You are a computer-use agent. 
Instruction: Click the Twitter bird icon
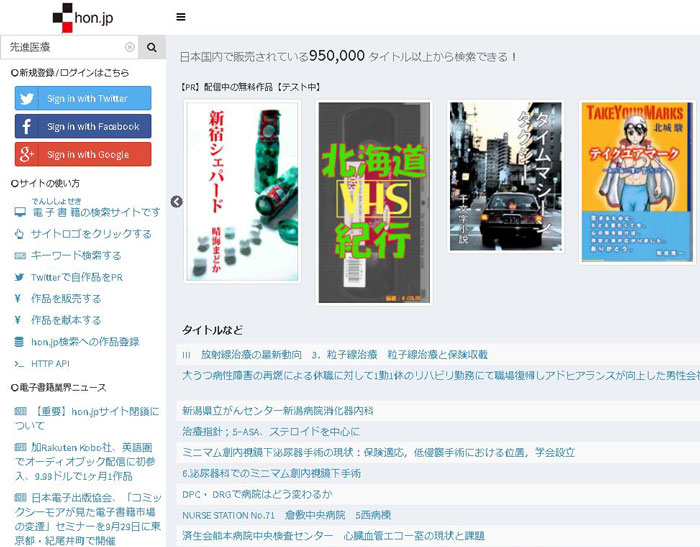point(27,98)
